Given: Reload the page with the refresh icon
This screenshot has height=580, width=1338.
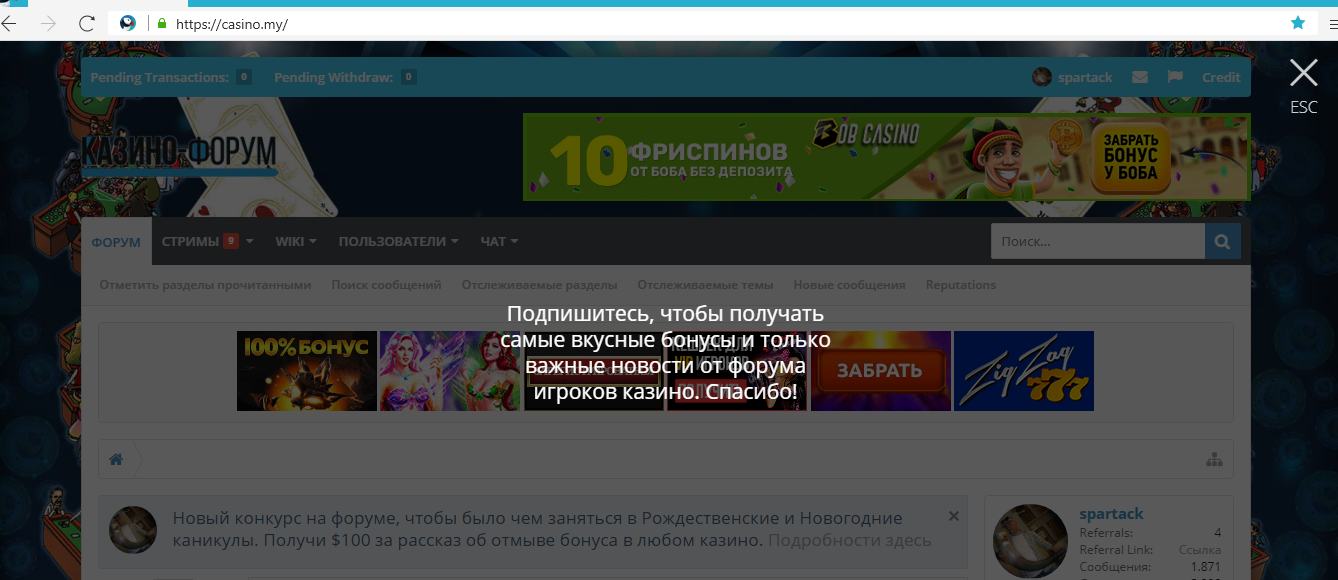Looking at the screenshot, I should click(x=87, y=23).
